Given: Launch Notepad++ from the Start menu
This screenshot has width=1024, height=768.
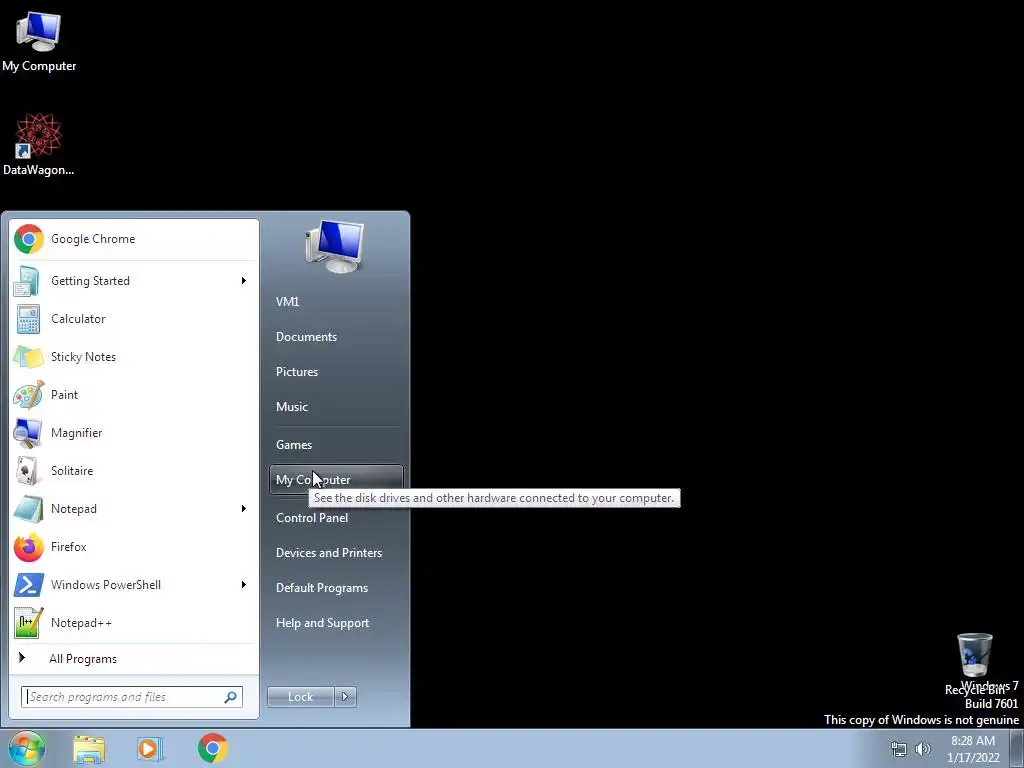Looking at the screenshot, I should click(x=134, y=622).
